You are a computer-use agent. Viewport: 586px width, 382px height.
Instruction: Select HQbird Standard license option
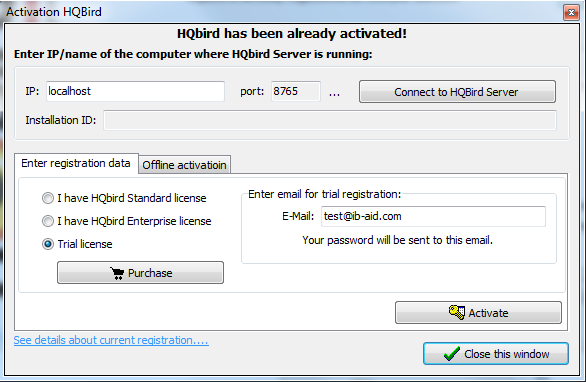(x=48, y=198)
